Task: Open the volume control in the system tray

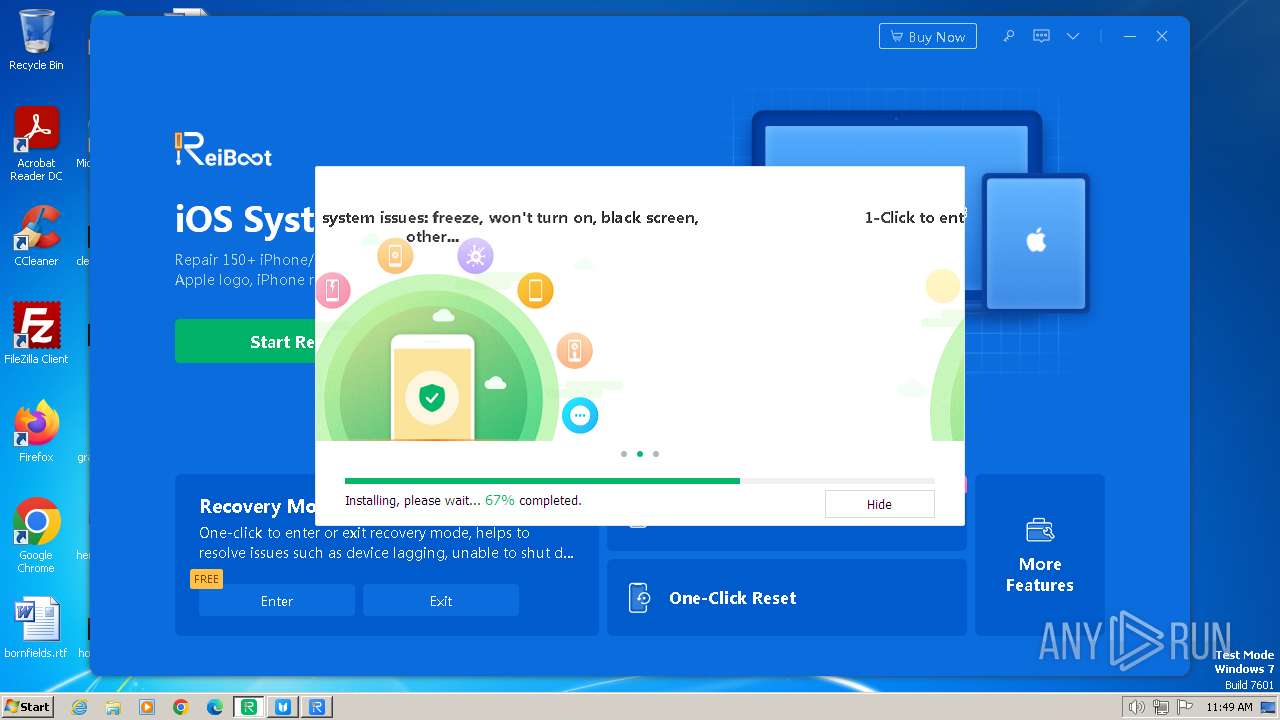Action: click(x=1136, y=707)
